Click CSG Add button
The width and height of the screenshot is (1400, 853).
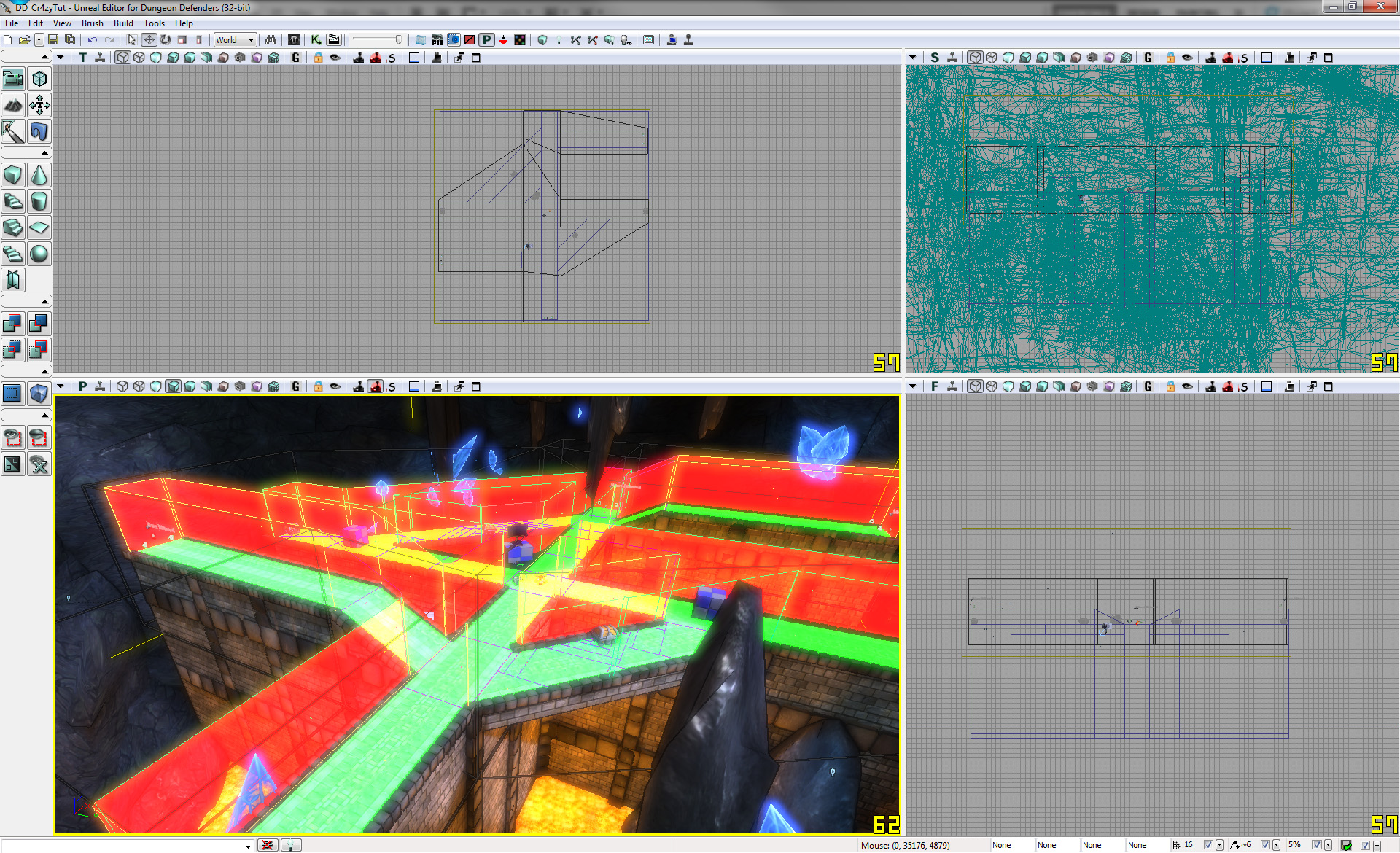[13, 324]
